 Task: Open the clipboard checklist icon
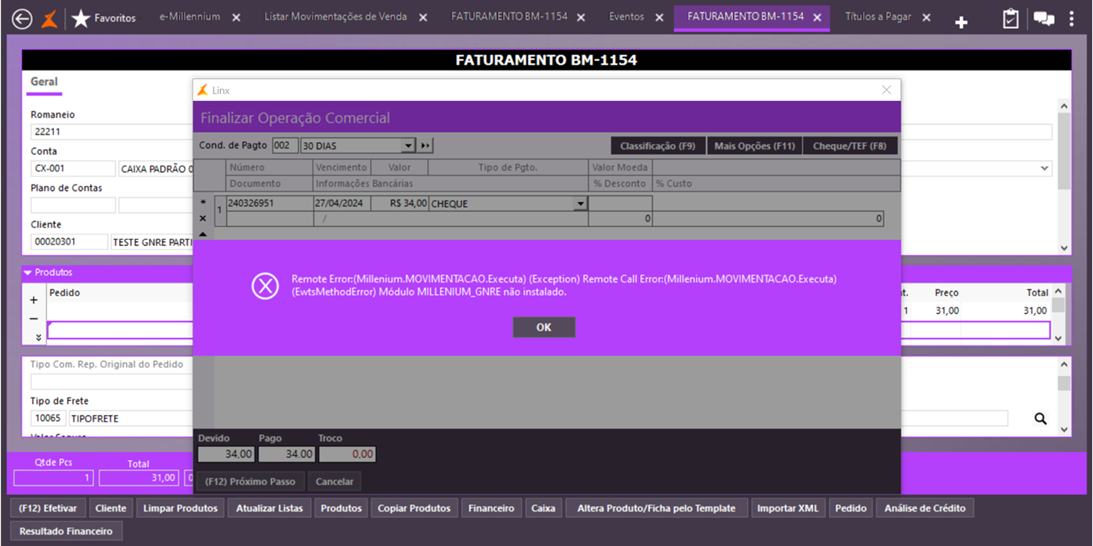tap(1010, 20)
